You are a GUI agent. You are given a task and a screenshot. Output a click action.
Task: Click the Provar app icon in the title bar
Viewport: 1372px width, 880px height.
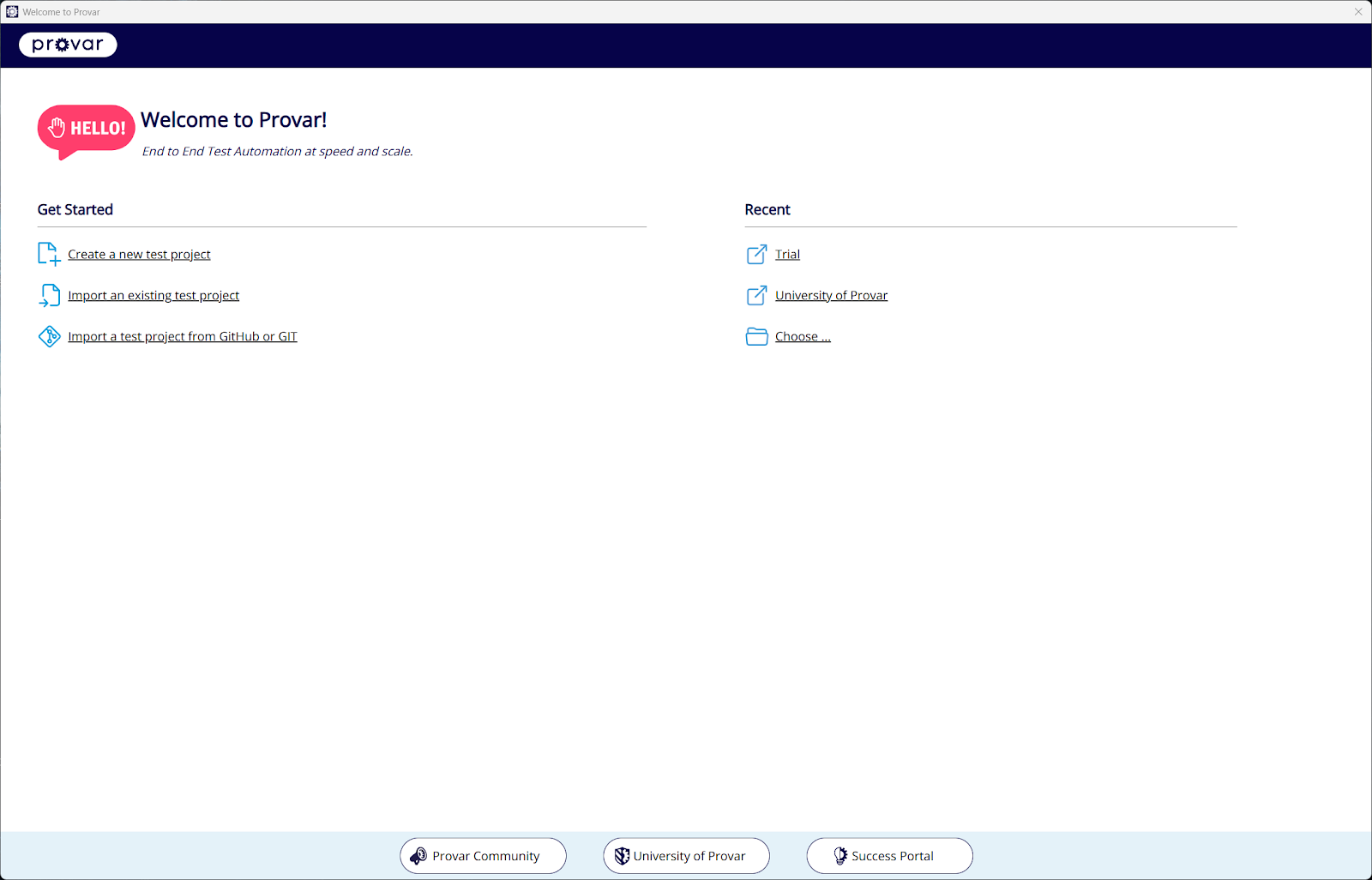12,12
